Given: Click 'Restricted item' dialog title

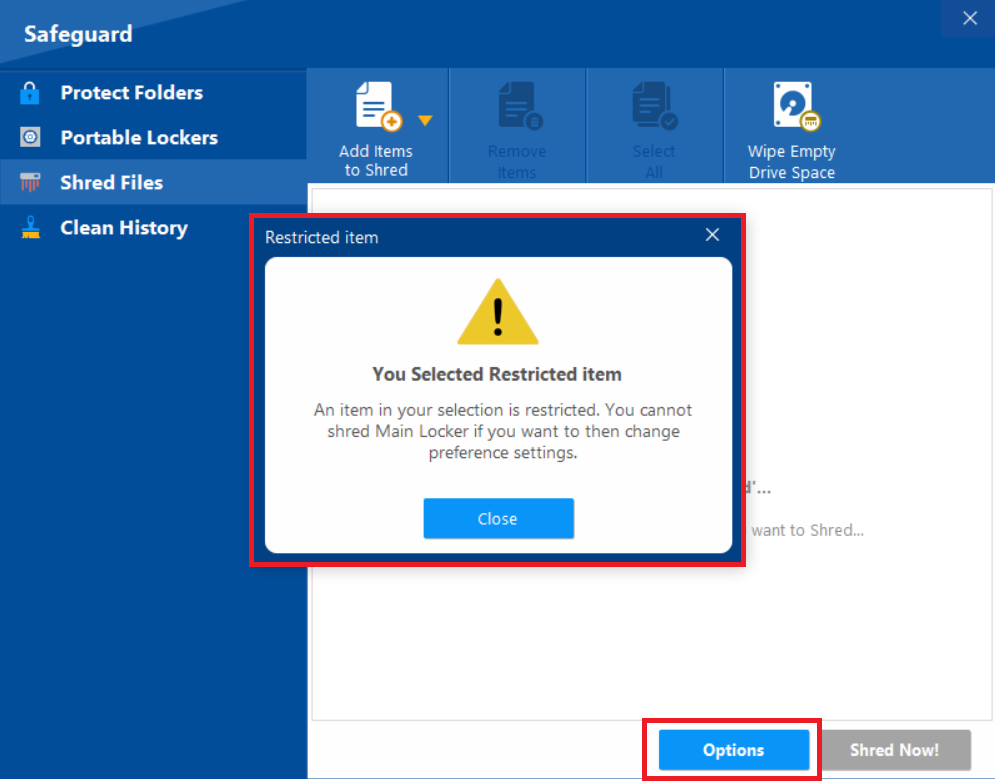Looking at the screenshot, I should (322, 238).
